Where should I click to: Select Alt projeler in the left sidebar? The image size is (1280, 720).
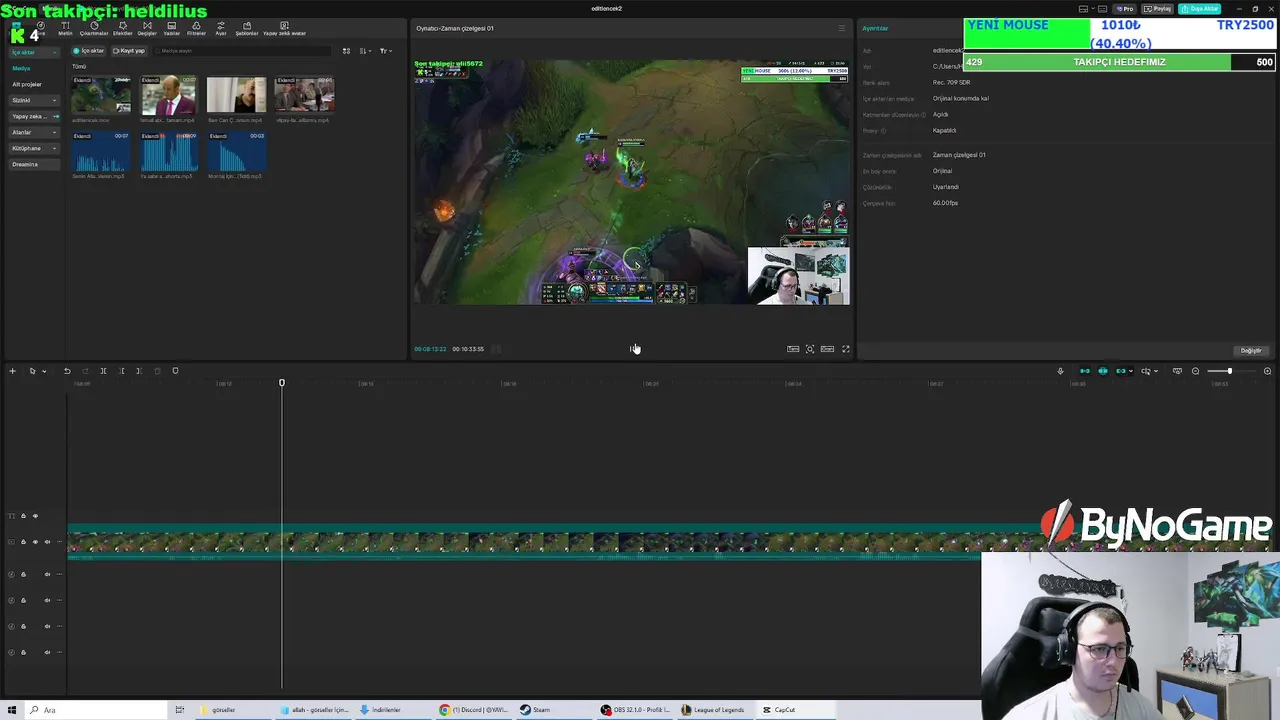27,84
